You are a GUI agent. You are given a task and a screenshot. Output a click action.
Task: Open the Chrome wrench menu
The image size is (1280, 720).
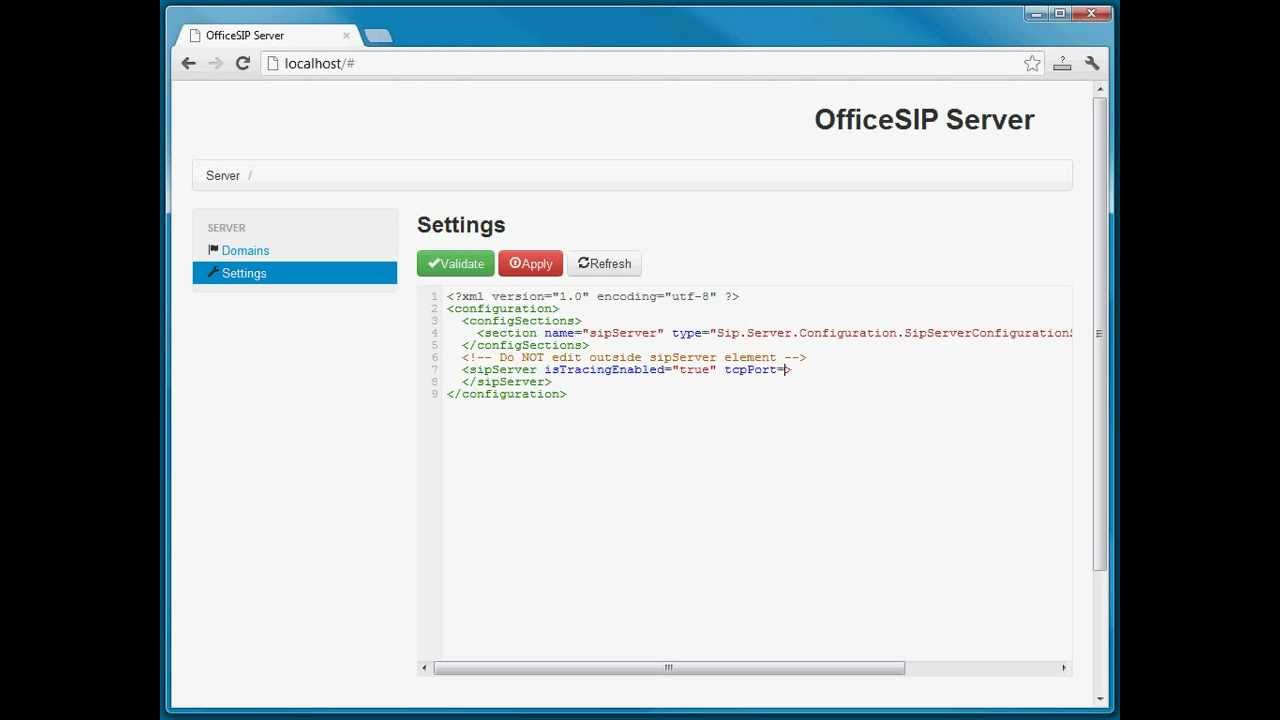click(1092, 63)
